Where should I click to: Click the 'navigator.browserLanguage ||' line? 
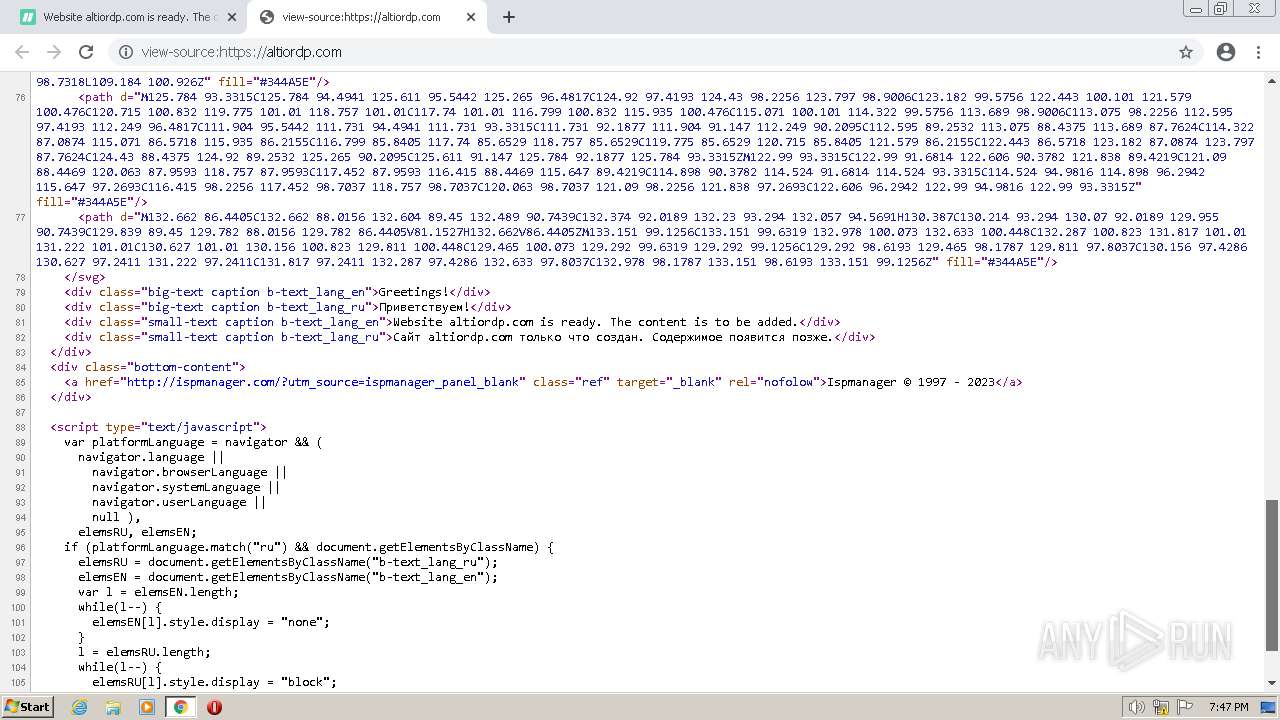coord(190,472)
